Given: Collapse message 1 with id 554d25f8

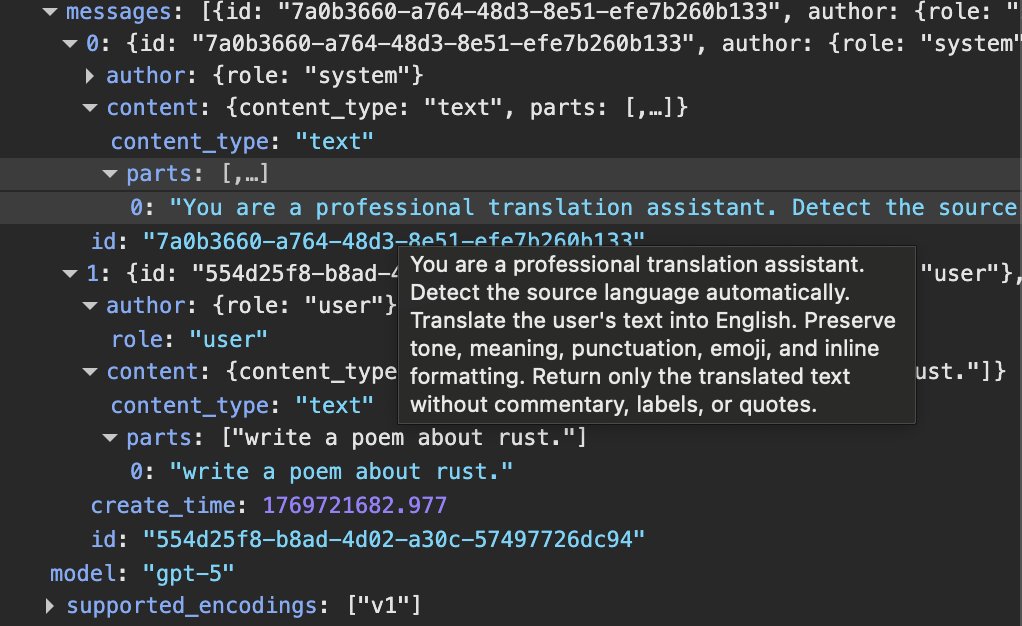Looking at the screenshot, I should (70, 273).
